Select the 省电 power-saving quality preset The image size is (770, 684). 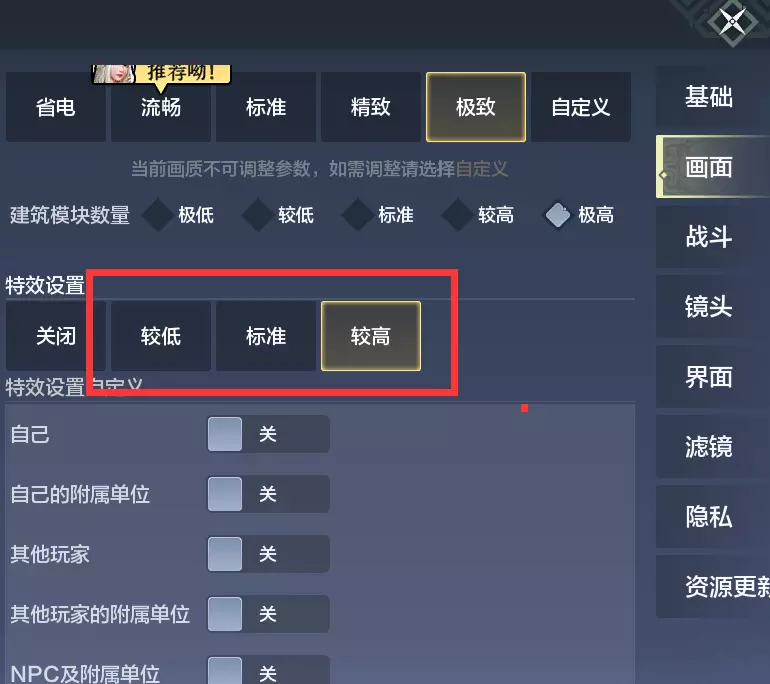pos(55,107)
